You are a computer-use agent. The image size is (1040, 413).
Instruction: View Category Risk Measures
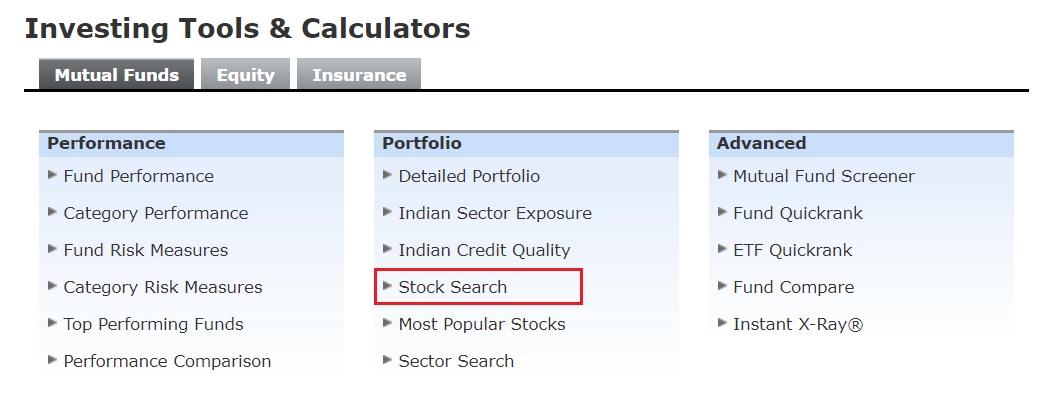click(x=162, y=287)
